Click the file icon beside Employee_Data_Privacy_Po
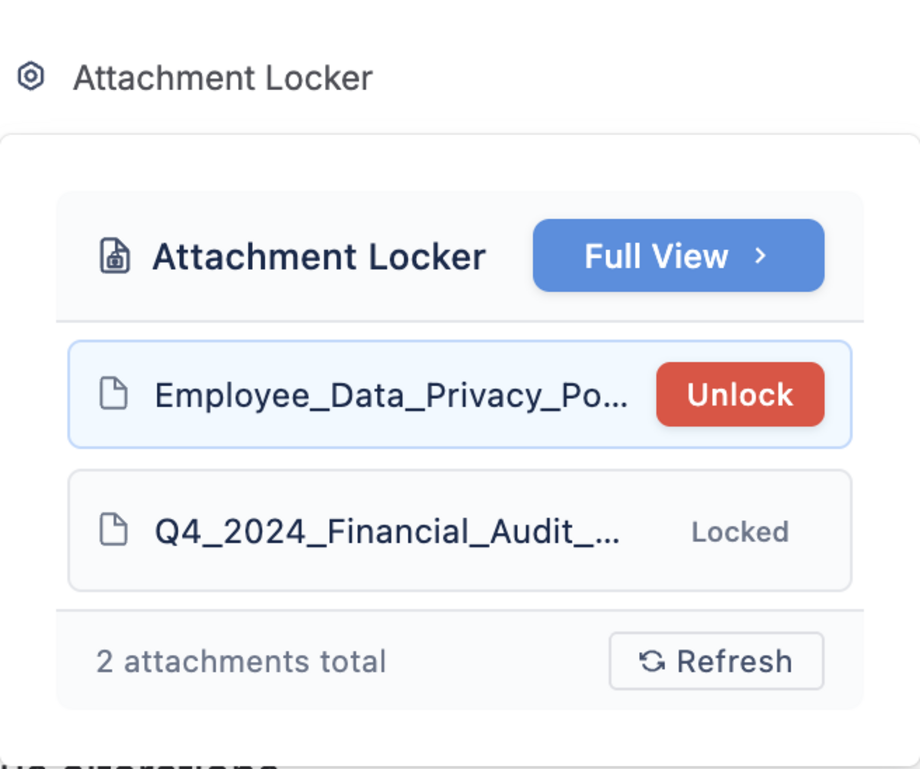Viewport: 920px width, 769px height. [x=114, y=394]
